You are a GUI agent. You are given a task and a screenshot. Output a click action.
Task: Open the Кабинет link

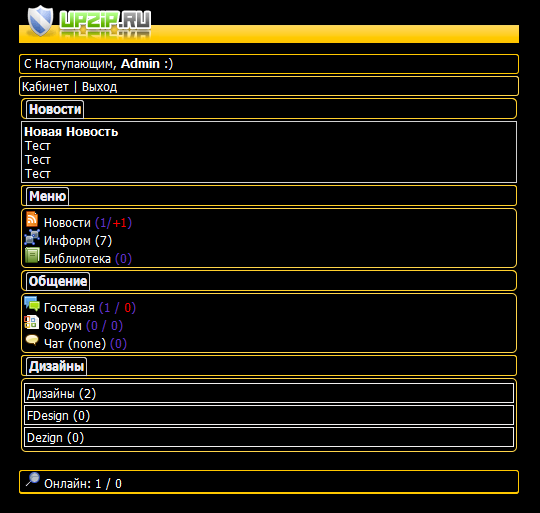[x=45, y=87]
